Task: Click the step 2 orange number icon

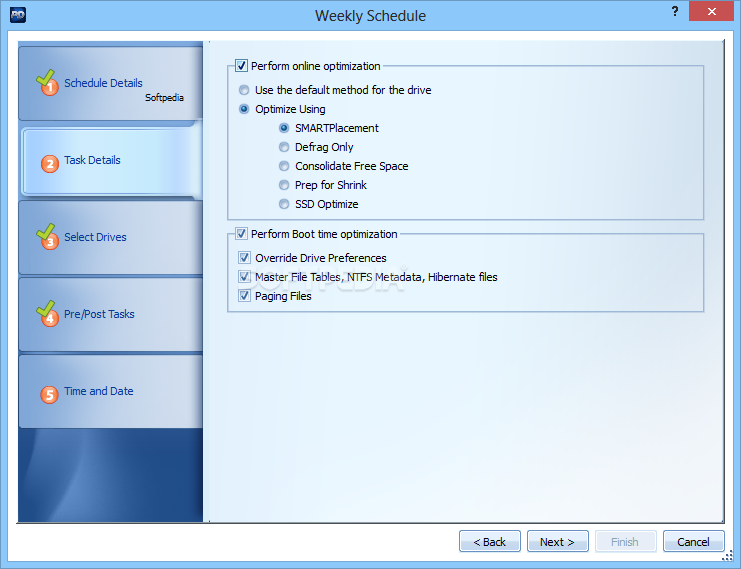Action: (x=50, y=164)
